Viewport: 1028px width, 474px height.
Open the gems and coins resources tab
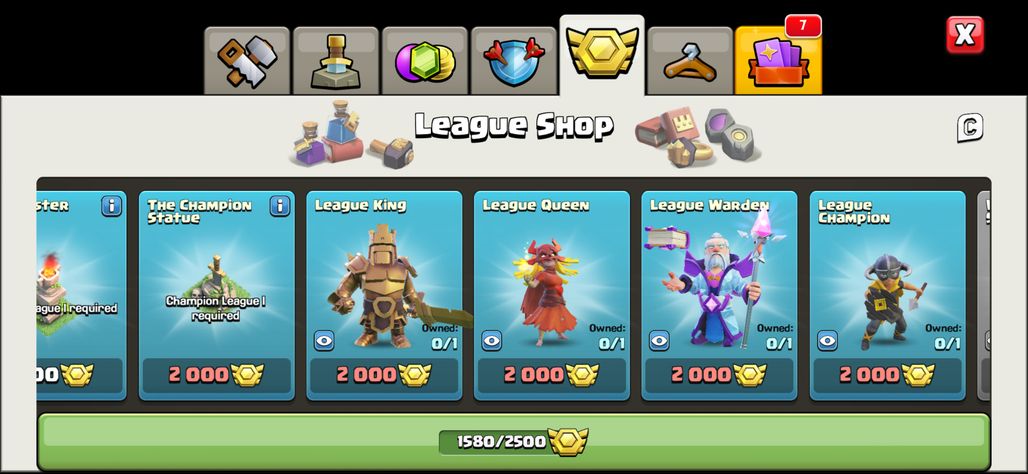(425, 61)
